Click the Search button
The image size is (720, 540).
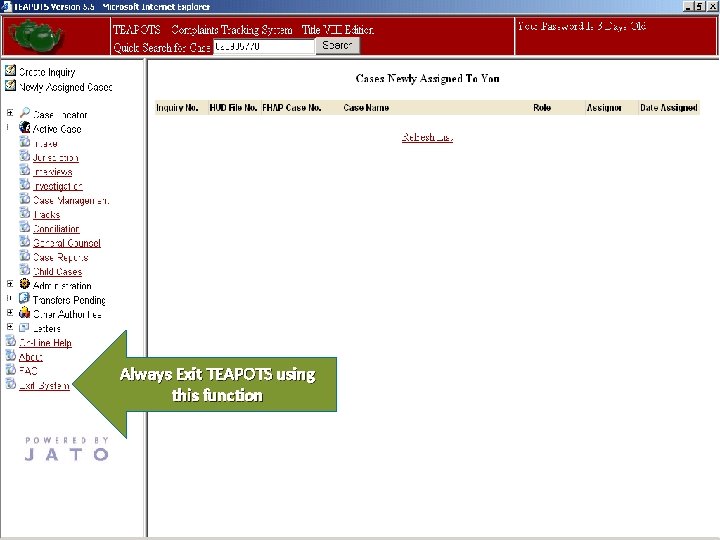(338, 45)
